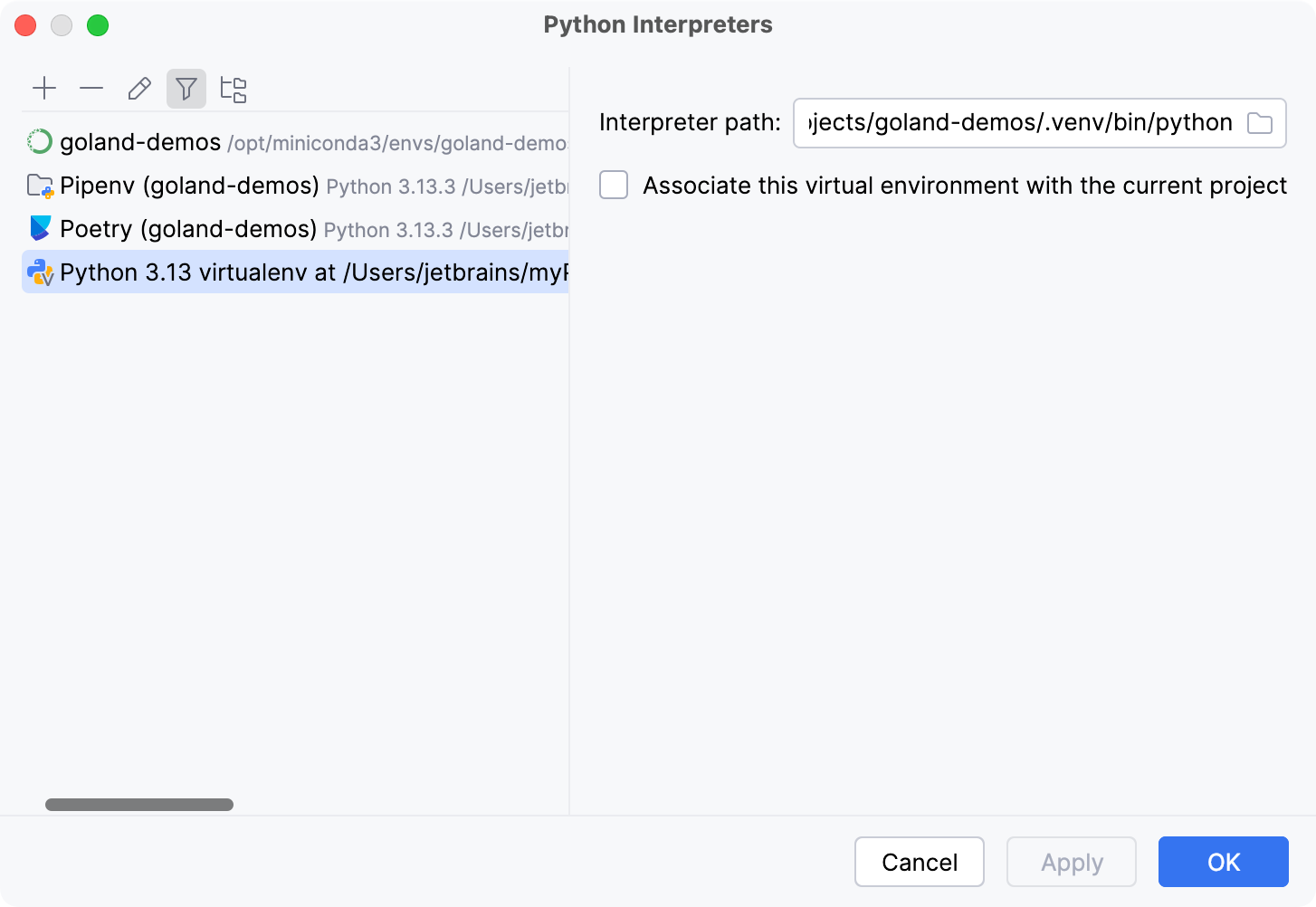Viewport: 1316px width, 907px height.
Task: Select the goland-demos conda interpreter
Action: pos(139,142)
